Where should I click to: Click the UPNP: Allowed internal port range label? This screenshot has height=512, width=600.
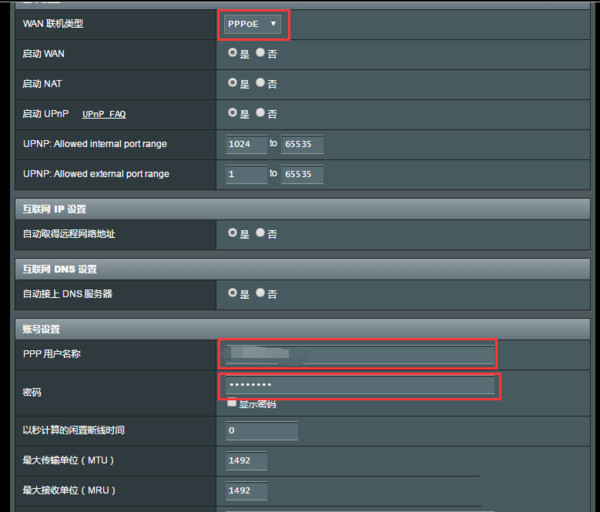95,144
